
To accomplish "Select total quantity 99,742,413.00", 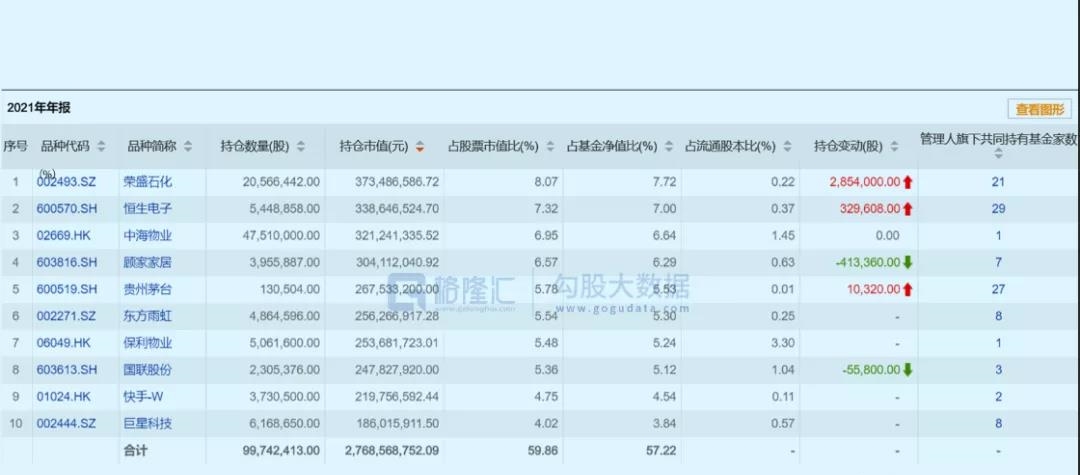I will tap(282, 451).
